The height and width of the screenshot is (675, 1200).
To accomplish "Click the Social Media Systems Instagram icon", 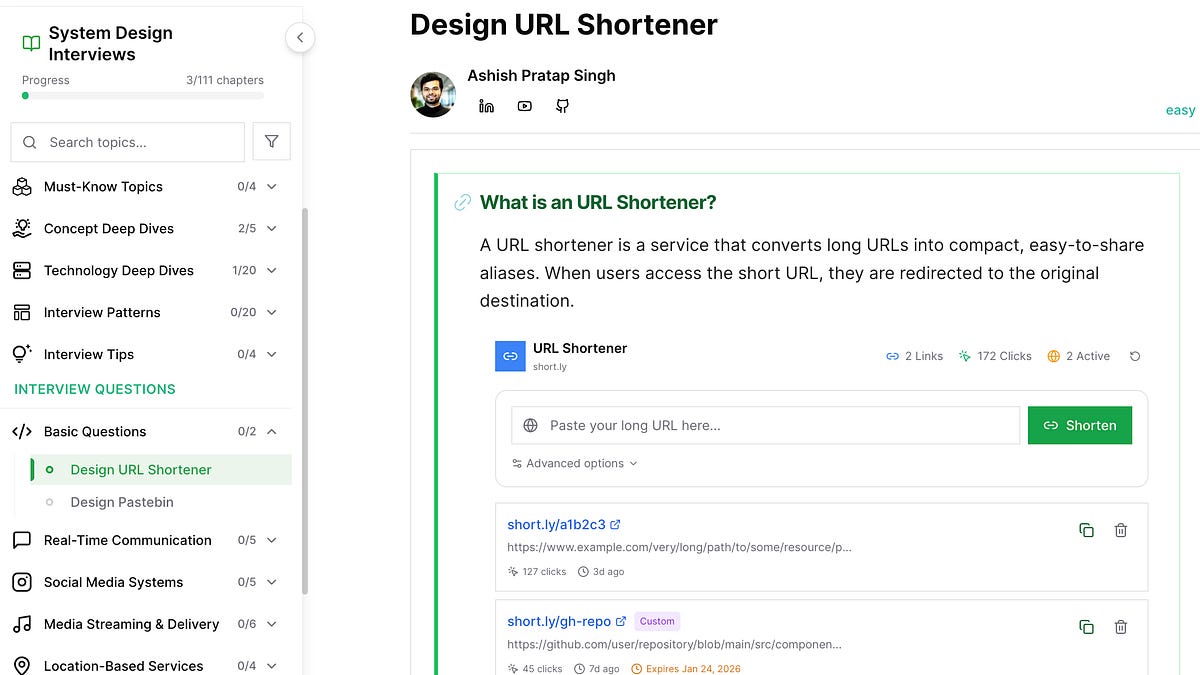I will 22,582.
